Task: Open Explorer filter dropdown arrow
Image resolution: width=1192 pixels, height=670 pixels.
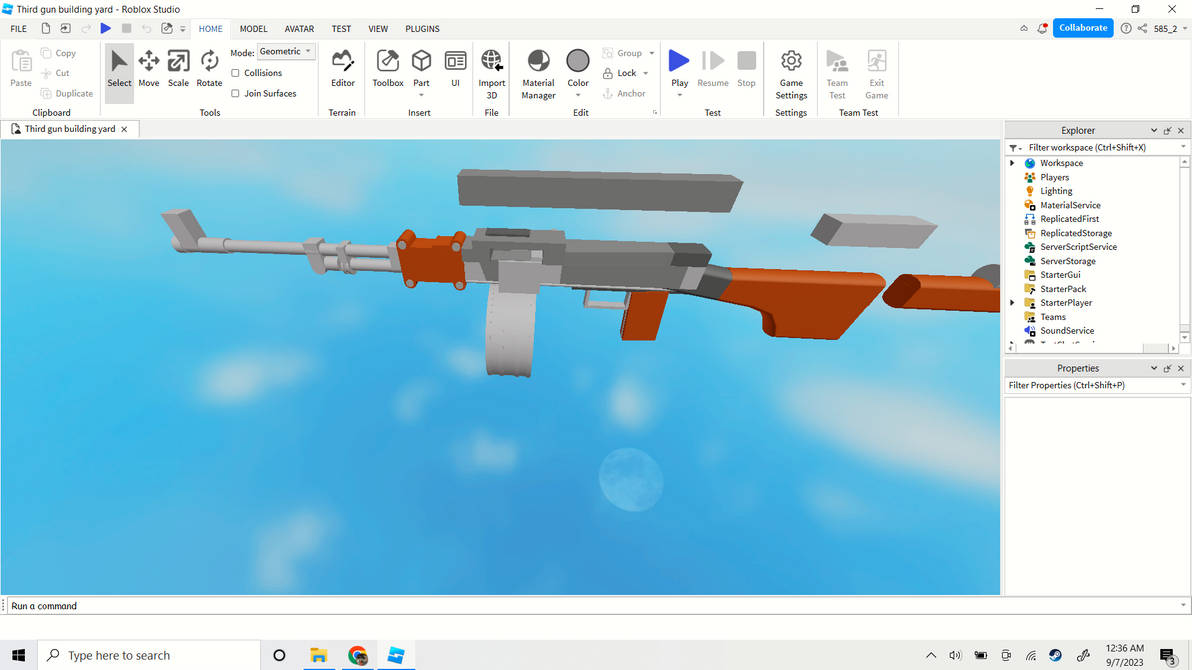Action: click(1183, 148)
